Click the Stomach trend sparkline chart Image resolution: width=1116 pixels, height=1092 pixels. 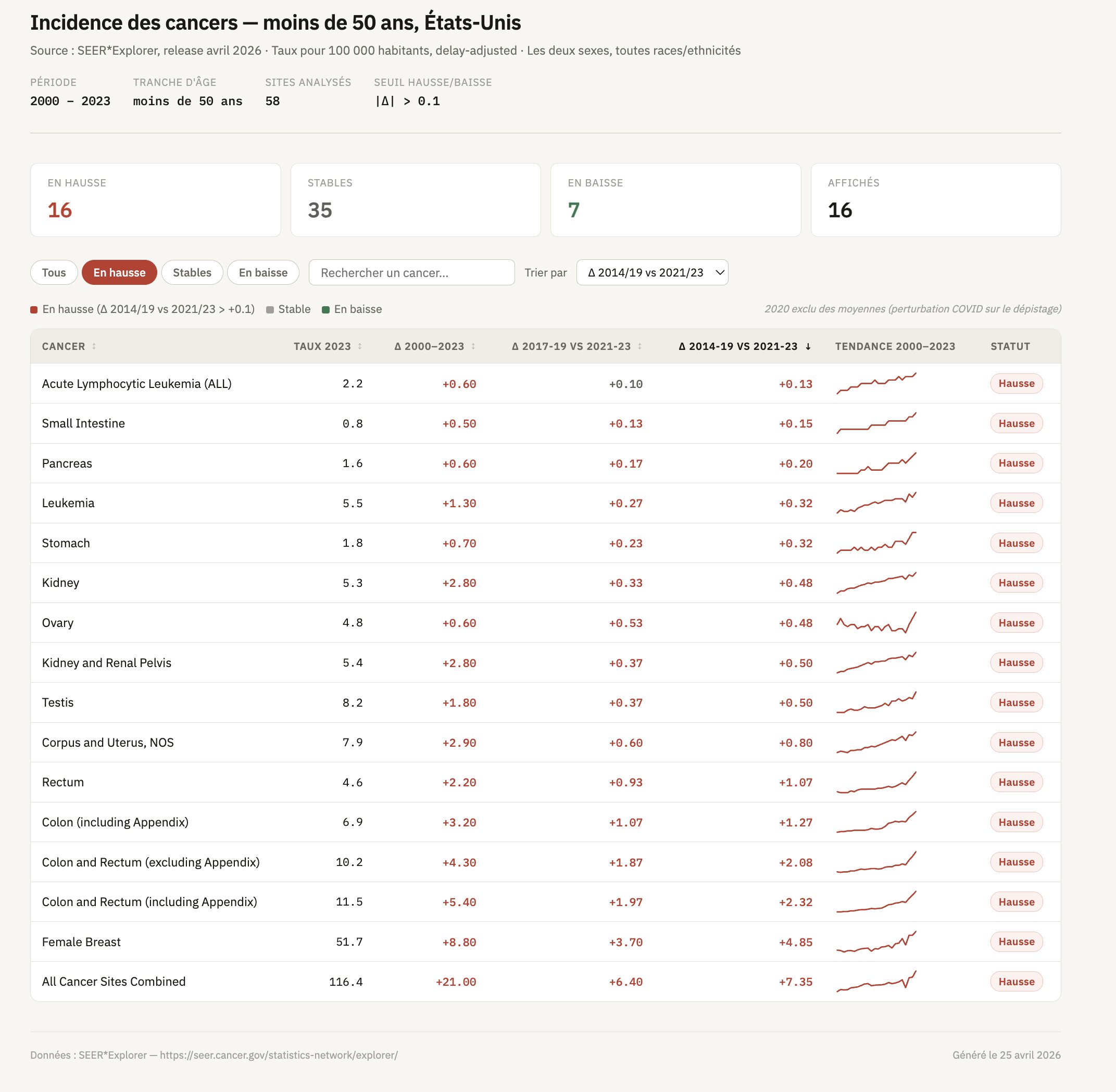tap(876, 543)
